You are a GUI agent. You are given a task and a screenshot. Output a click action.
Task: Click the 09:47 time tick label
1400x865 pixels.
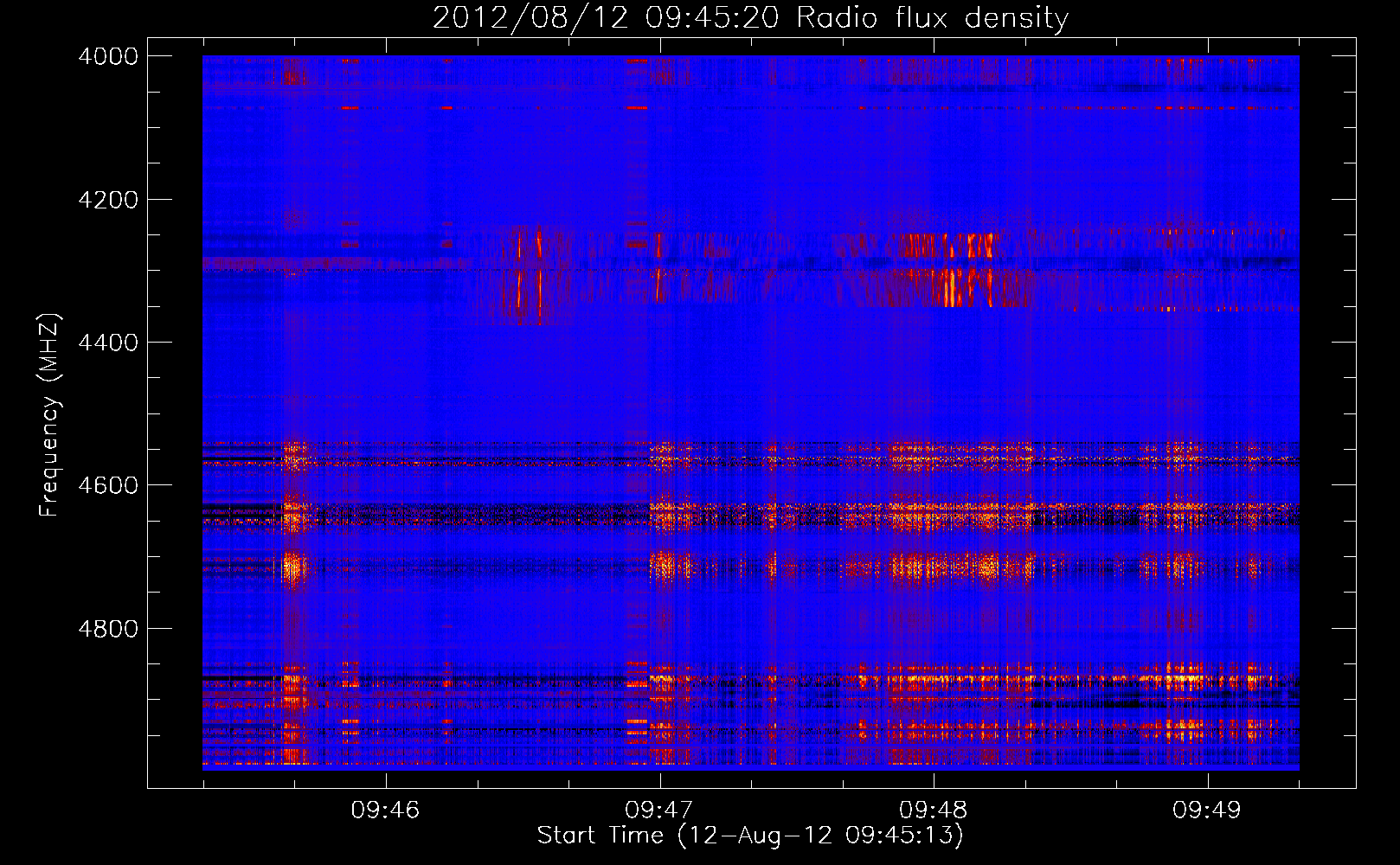click(x=659, y=810)
